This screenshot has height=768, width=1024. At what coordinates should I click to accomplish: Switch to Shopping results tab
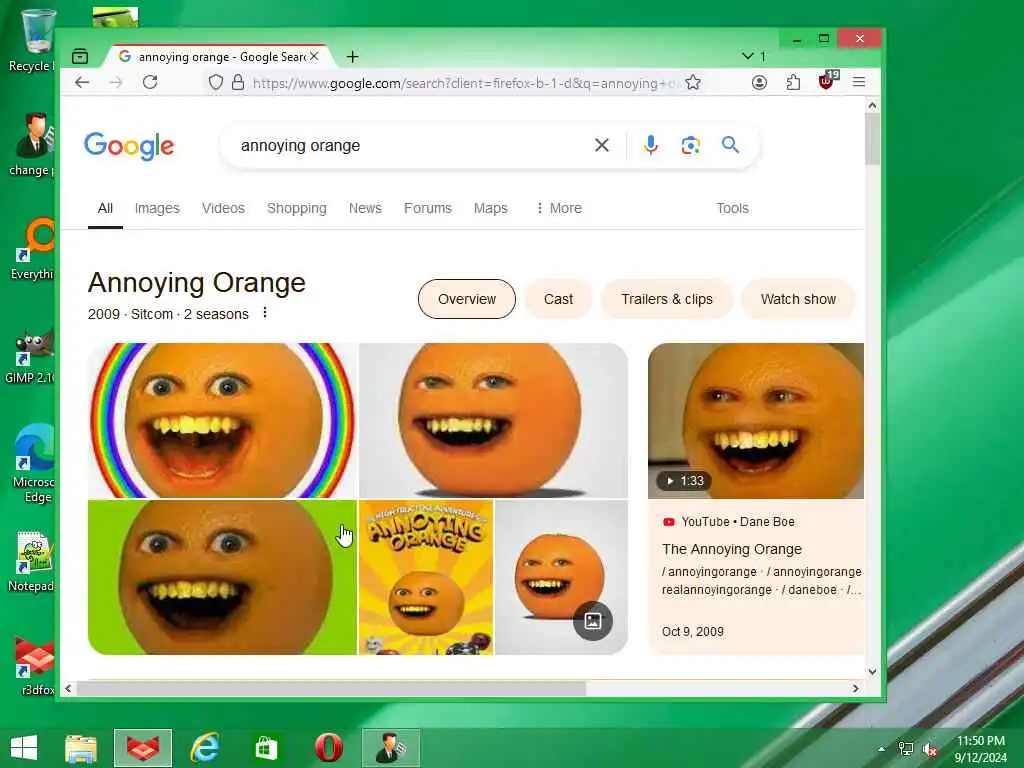[x=296, y=208]
